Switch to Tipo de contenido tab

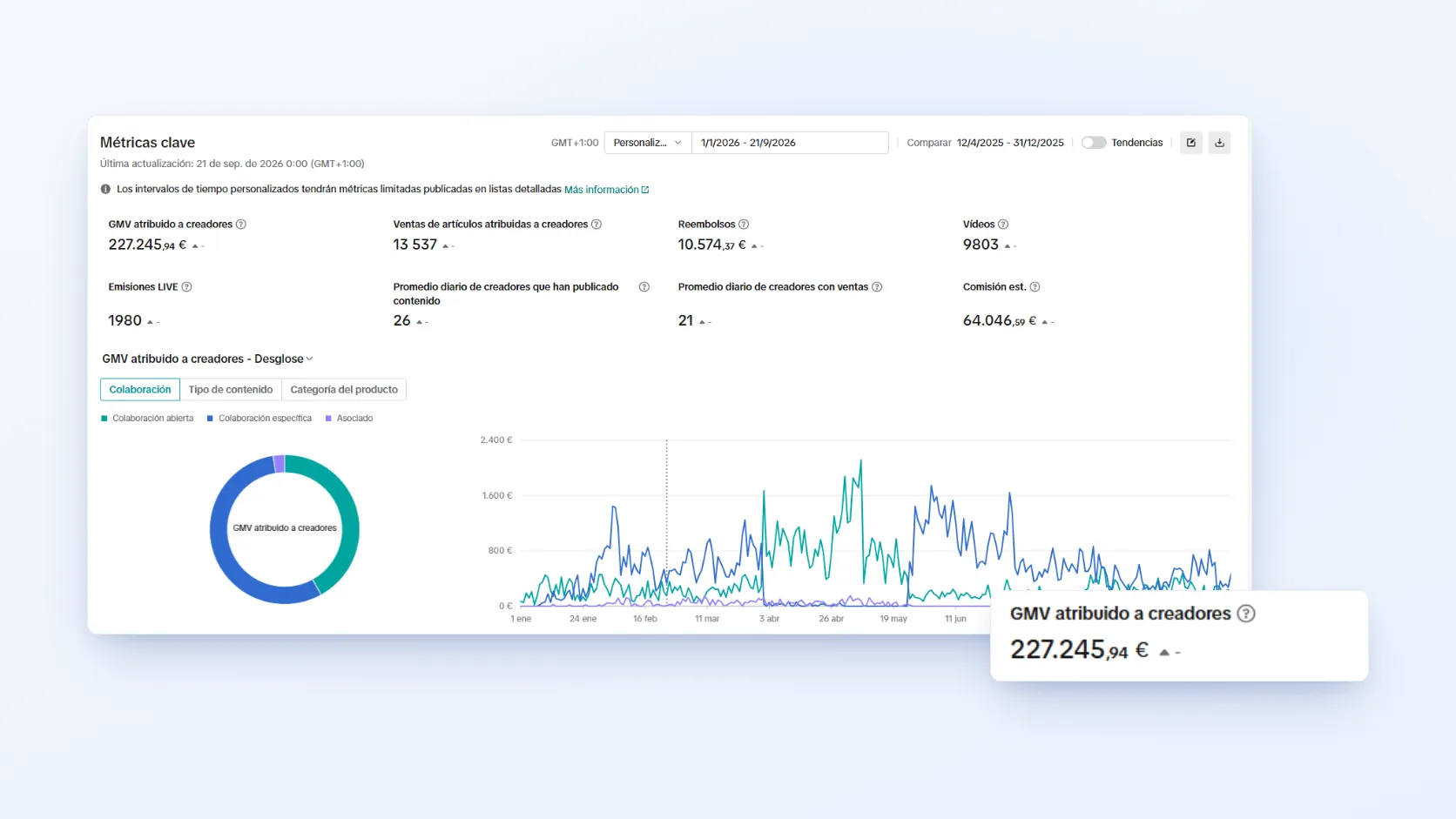tap(231, 390)
